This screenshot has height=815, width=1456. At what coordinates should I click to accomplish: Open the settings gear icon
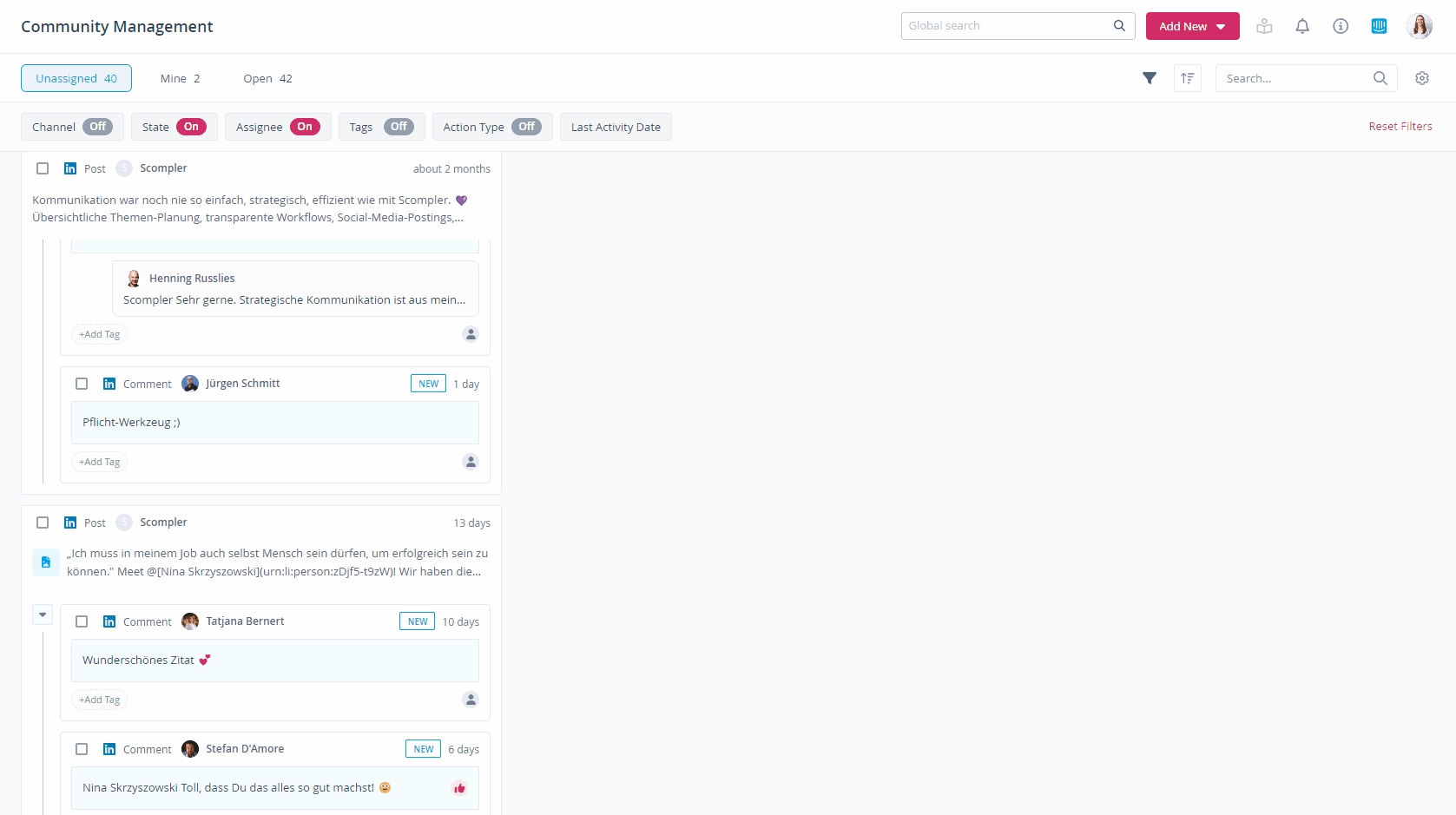click(x=1421, y=78)
